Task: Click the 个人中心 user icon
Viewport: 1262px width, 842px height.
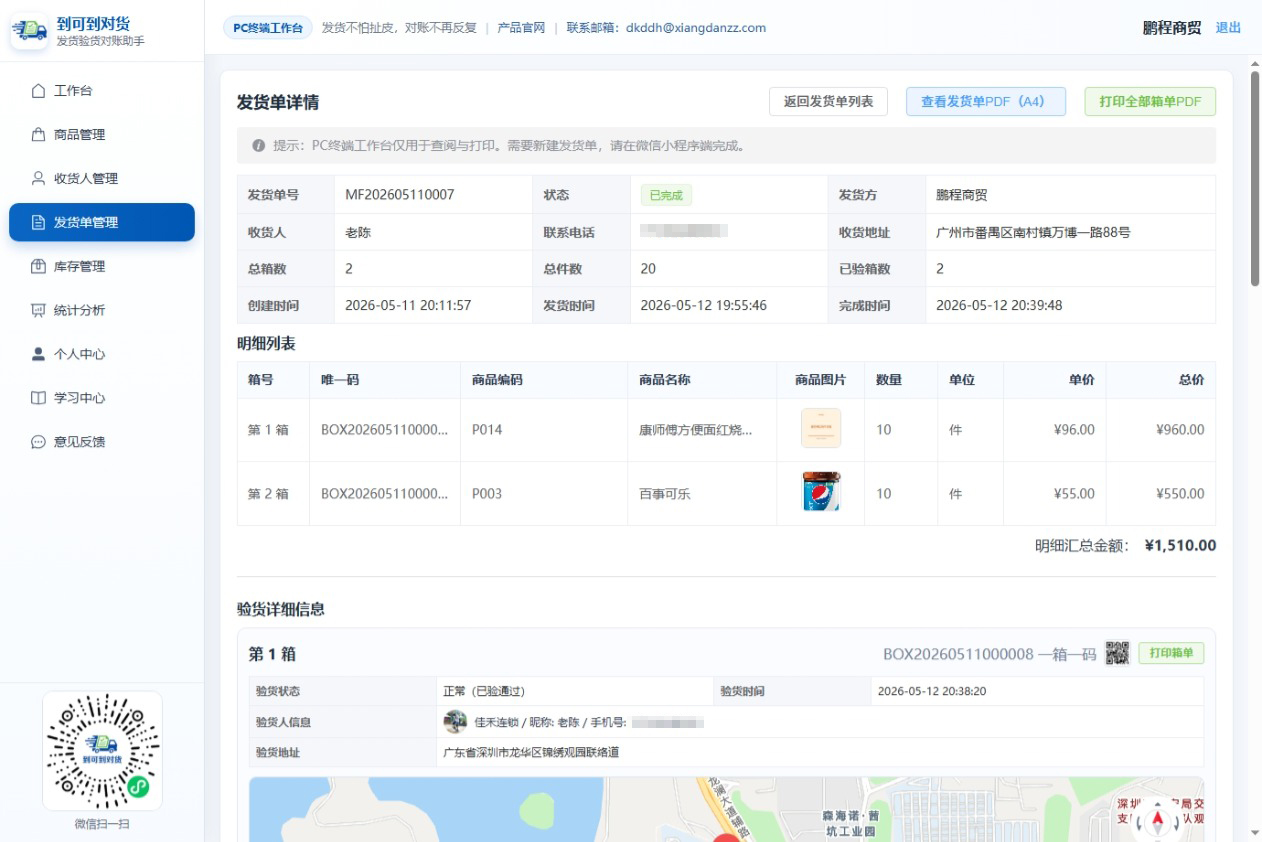Action: pos(39,355)
